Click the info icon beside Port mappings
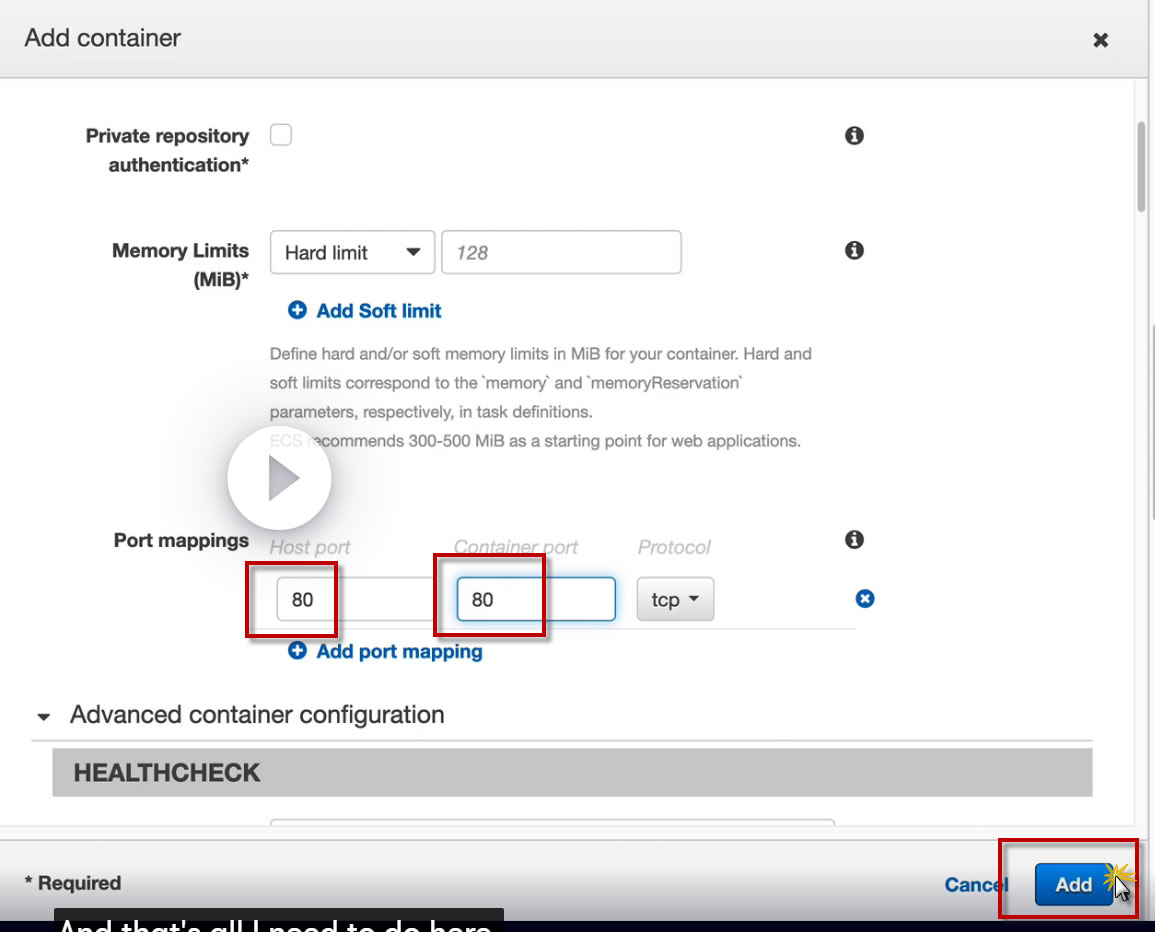This screenshot has height=932, width=1155. pyautogui.click(x=854, y=539)
